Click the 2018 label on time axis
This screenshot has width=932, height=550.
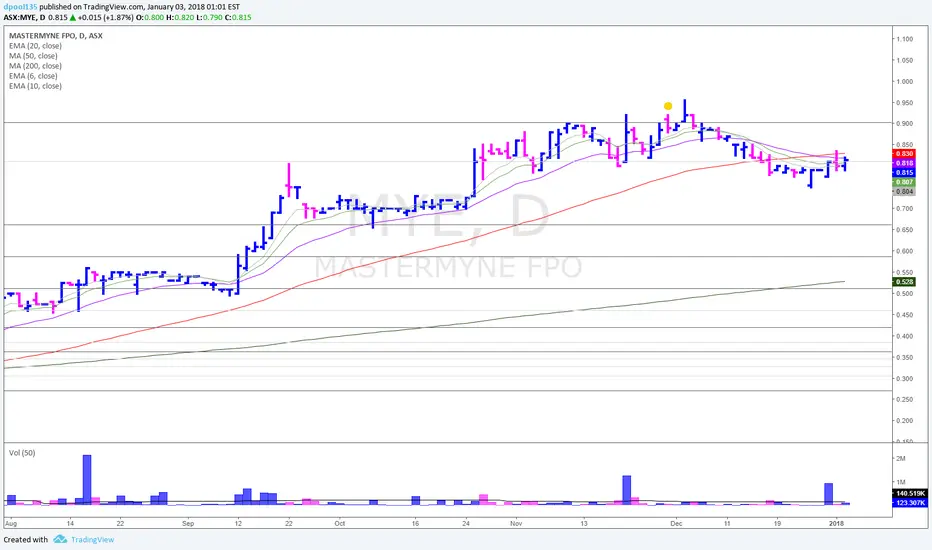point(836,524)
